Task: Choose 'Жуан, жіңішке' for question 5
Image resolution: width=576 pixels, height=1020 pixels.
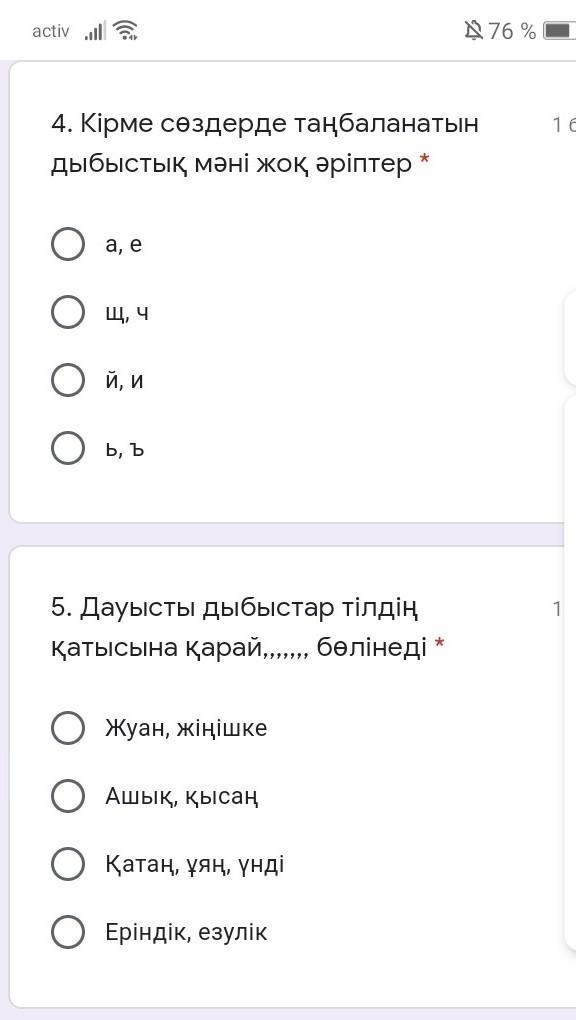Action: pos(68,728)
